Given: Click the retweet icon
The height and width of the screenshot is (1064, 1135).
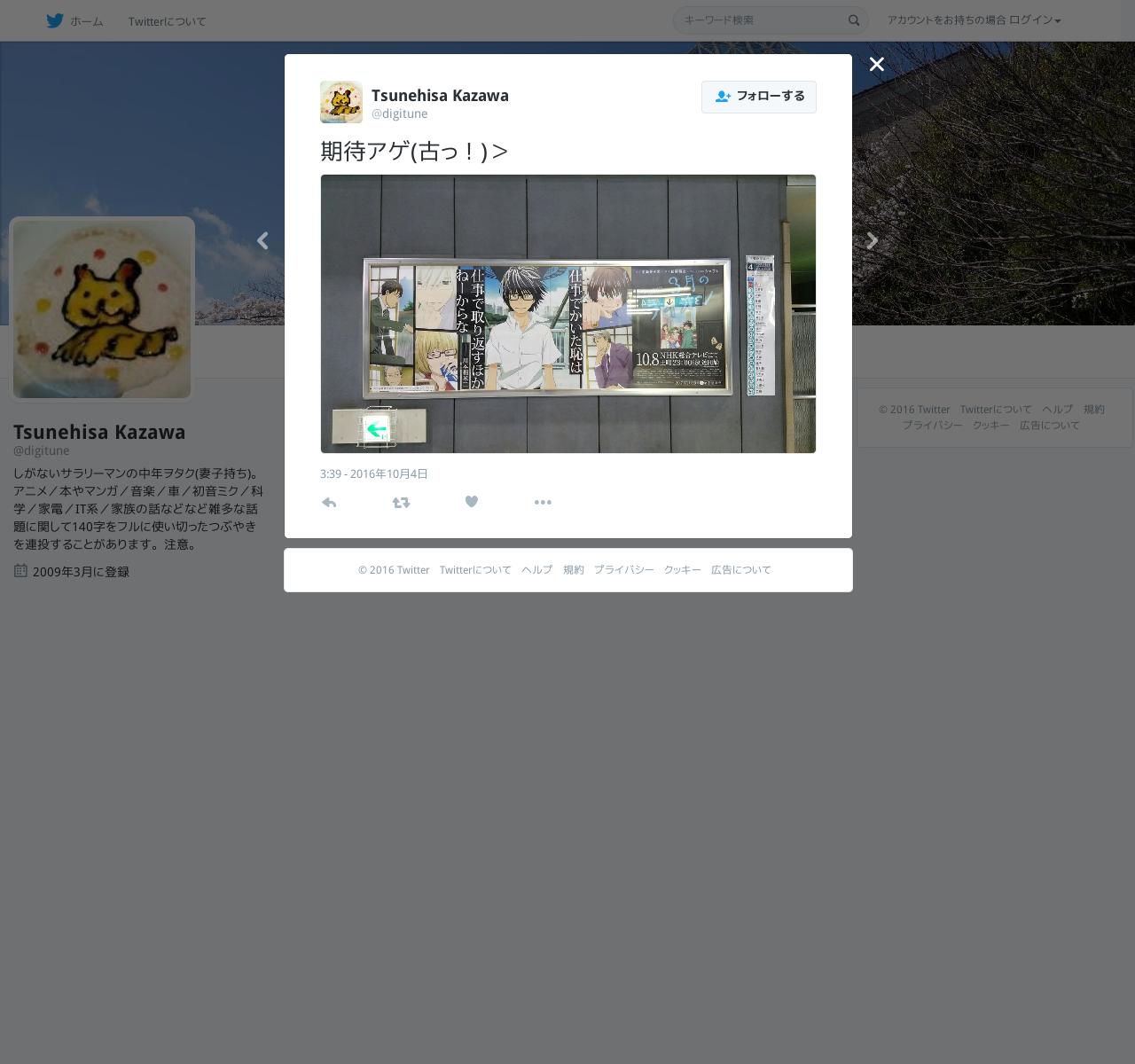Looking at the screenshot, I should point(401,502).
